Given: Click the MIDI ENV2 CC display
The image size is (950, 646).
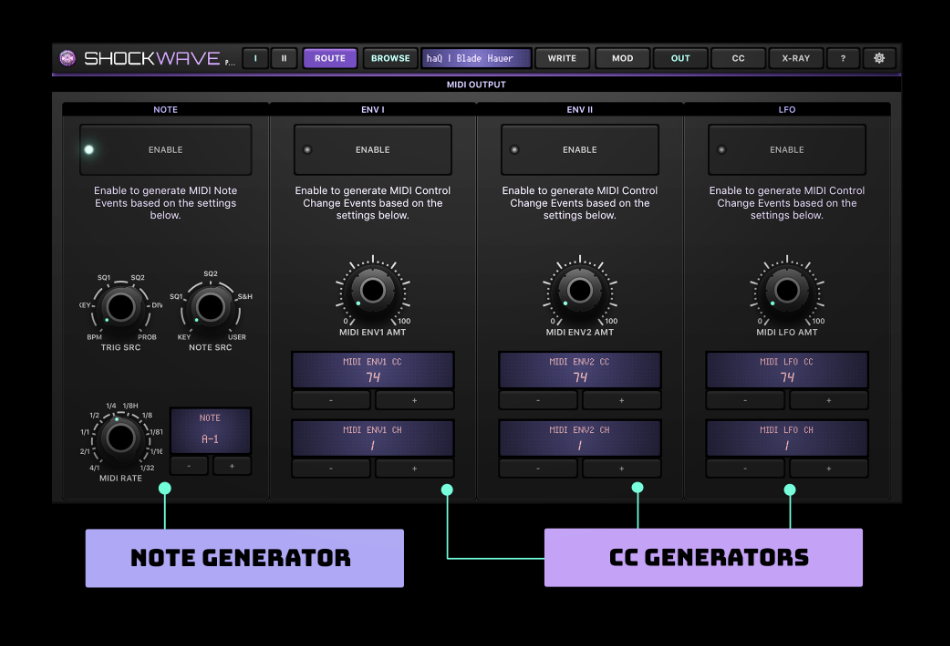Looking at the screenshot, I should 580,370.
